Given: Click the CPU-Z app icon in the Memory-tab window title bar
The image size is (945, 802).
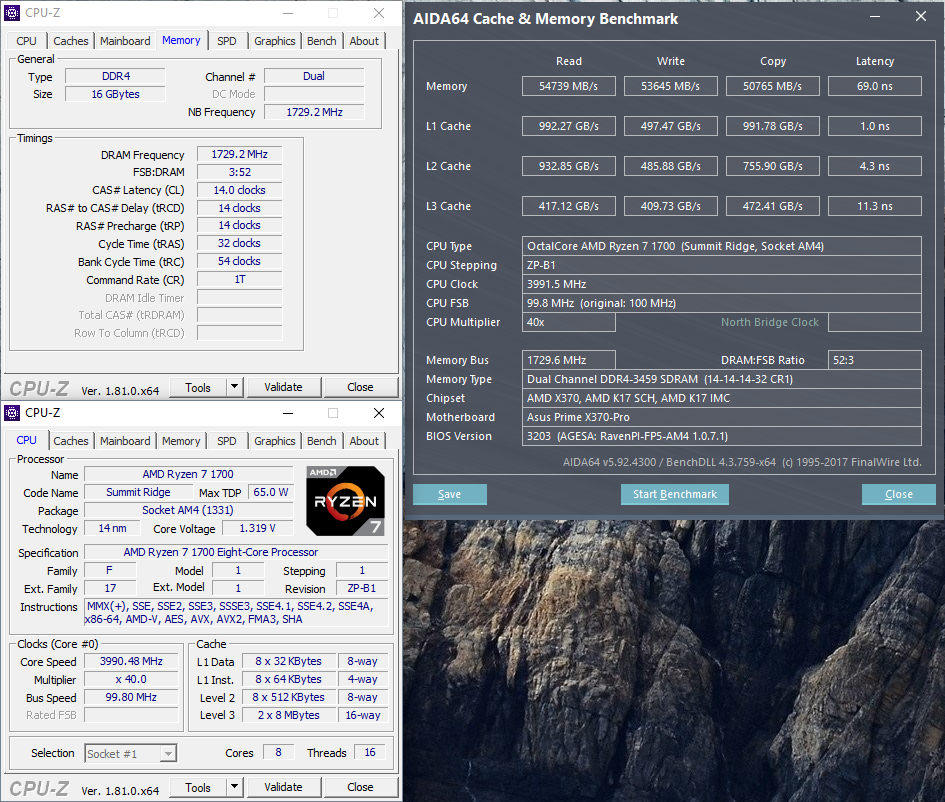Looking at the screenshot, I should (x=12, y=13).
